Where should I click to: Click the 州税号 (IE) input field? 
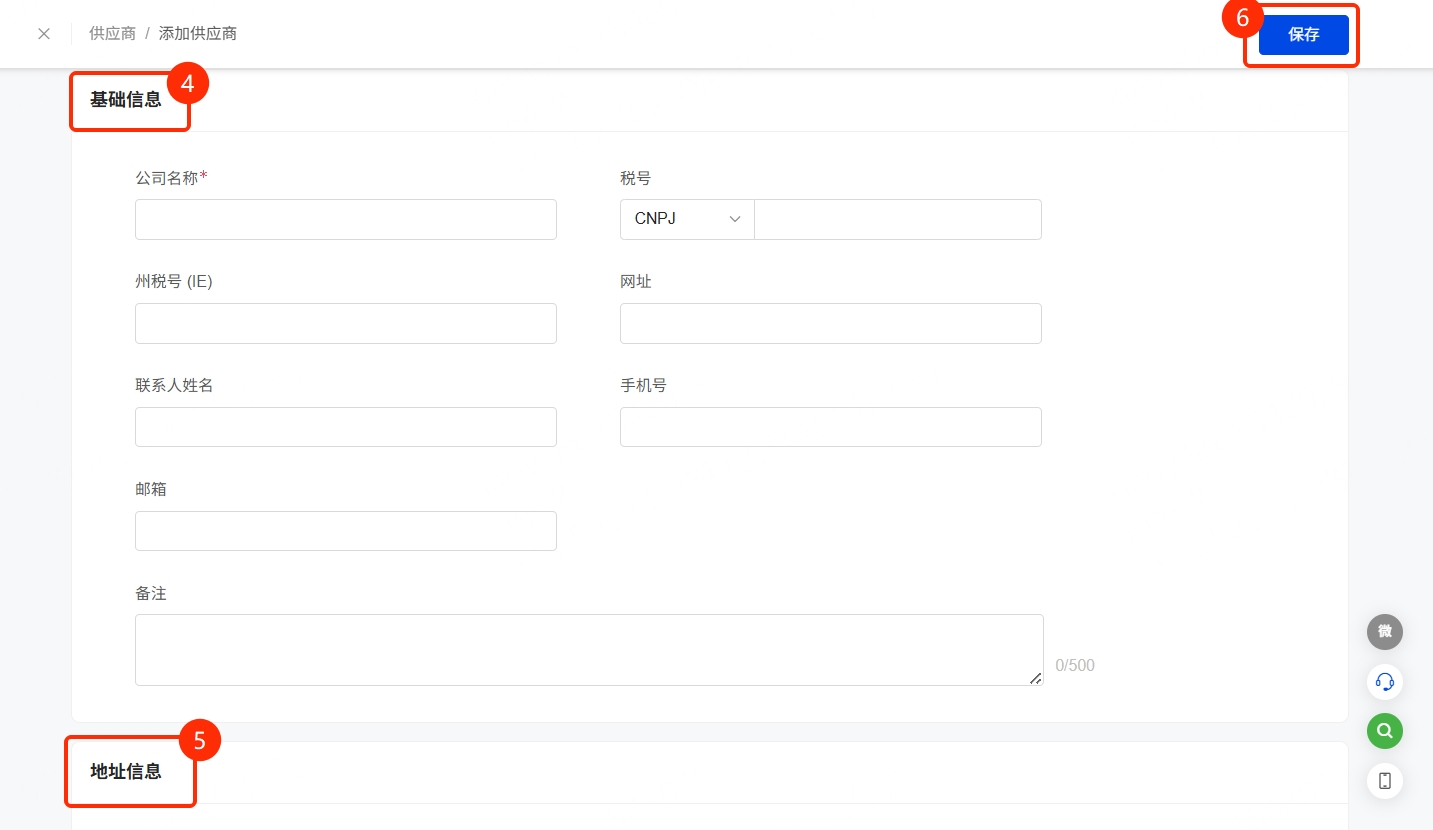point(346,324)
